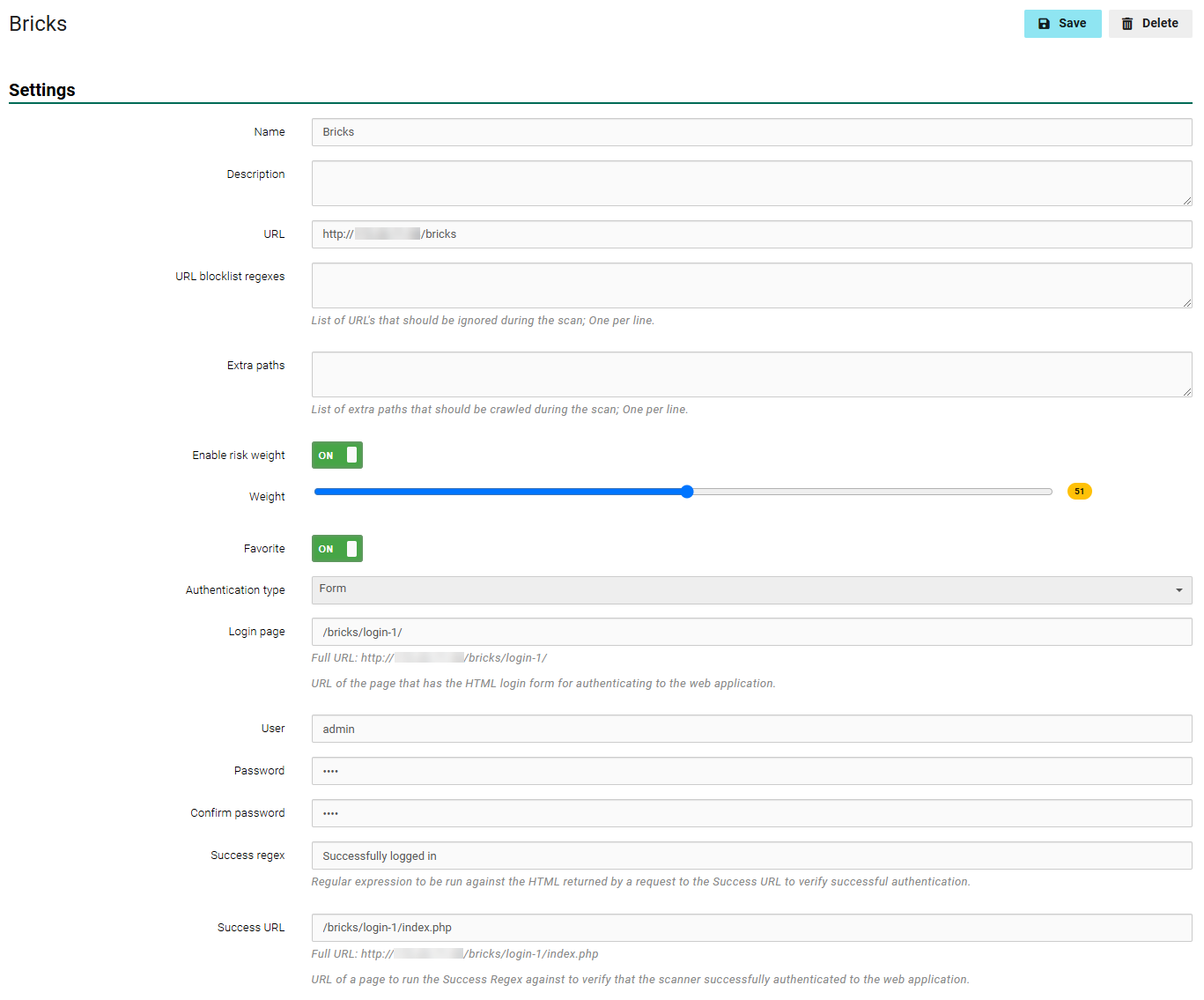Disable the Enable risk weight toggle
The width and height of the screenshot is (1204, 1000).
(336, 455)
